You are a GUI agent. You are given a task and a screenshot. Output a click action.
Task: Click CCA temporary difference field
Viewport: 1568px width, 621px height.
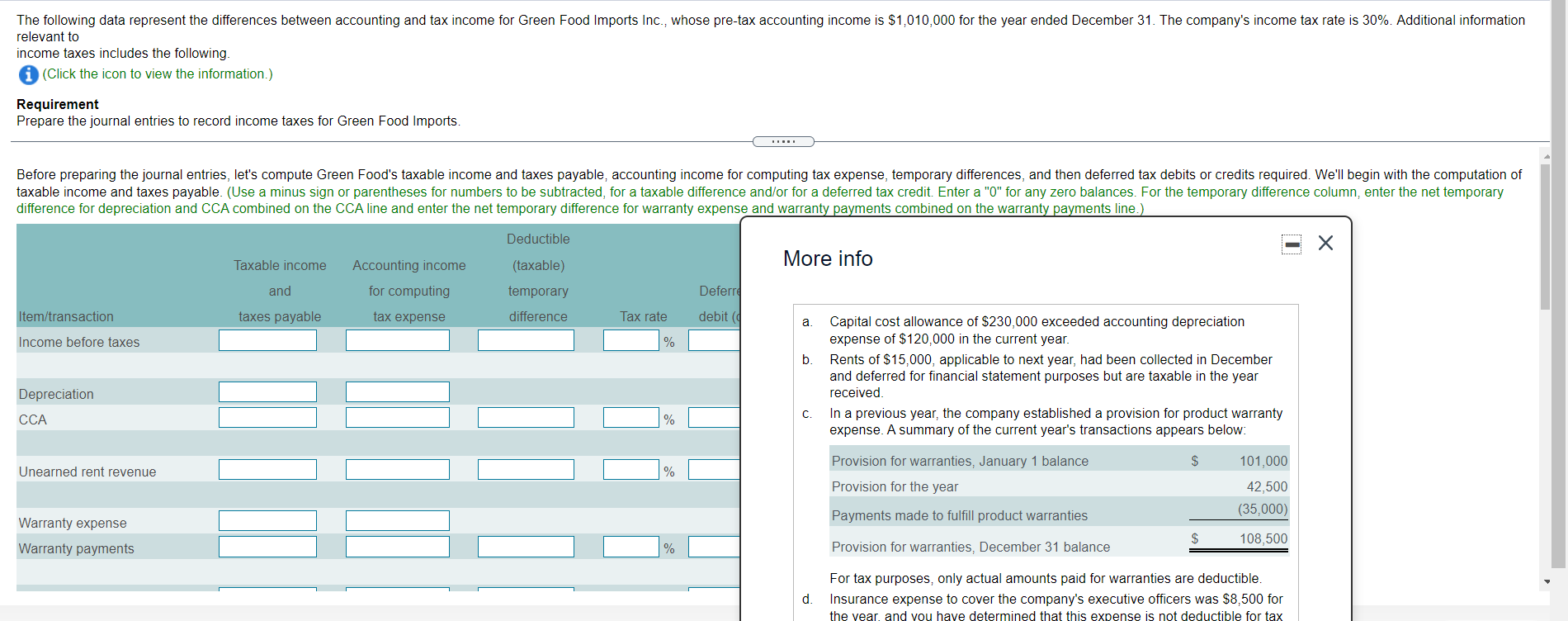tap(526, 418)
